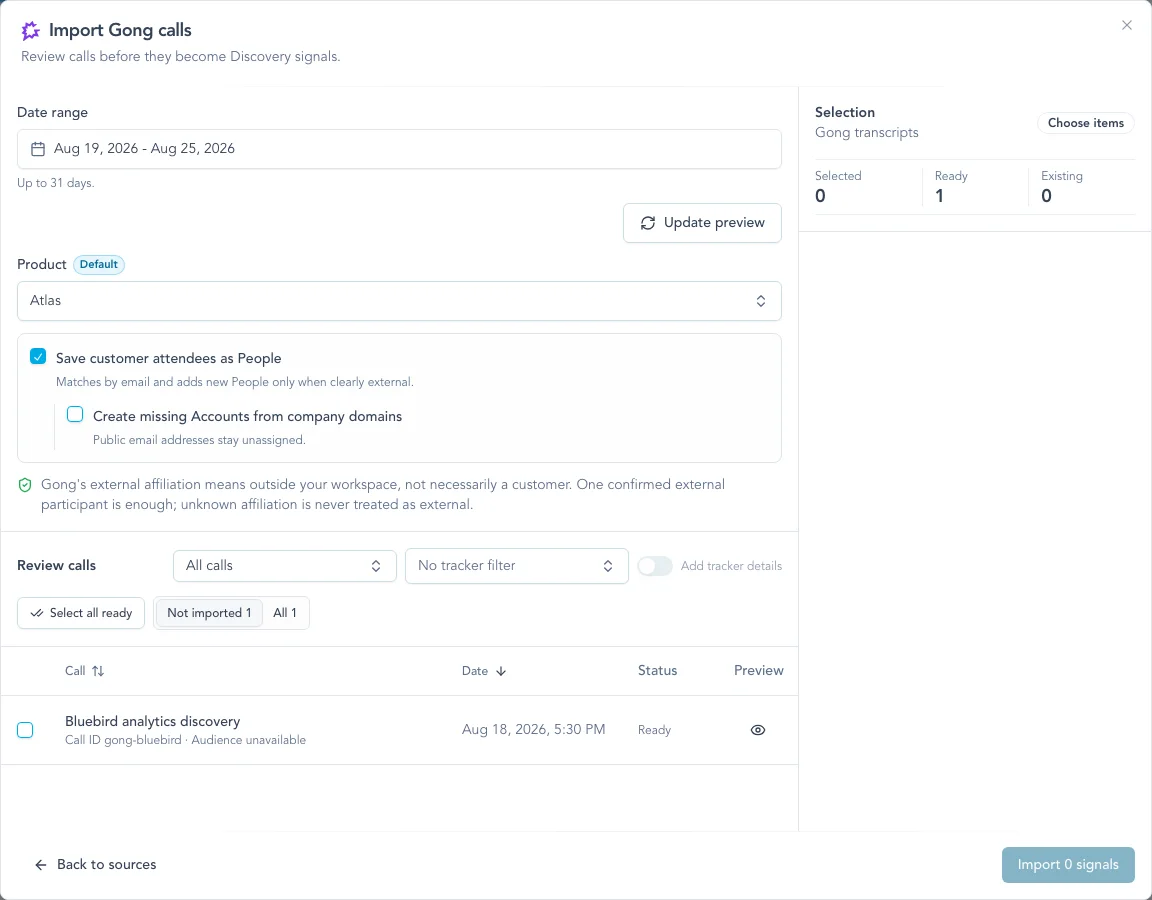Viewport: 1152px width, 900px height.
Task: Open the Atlas product dropdown
Action: 399,301
